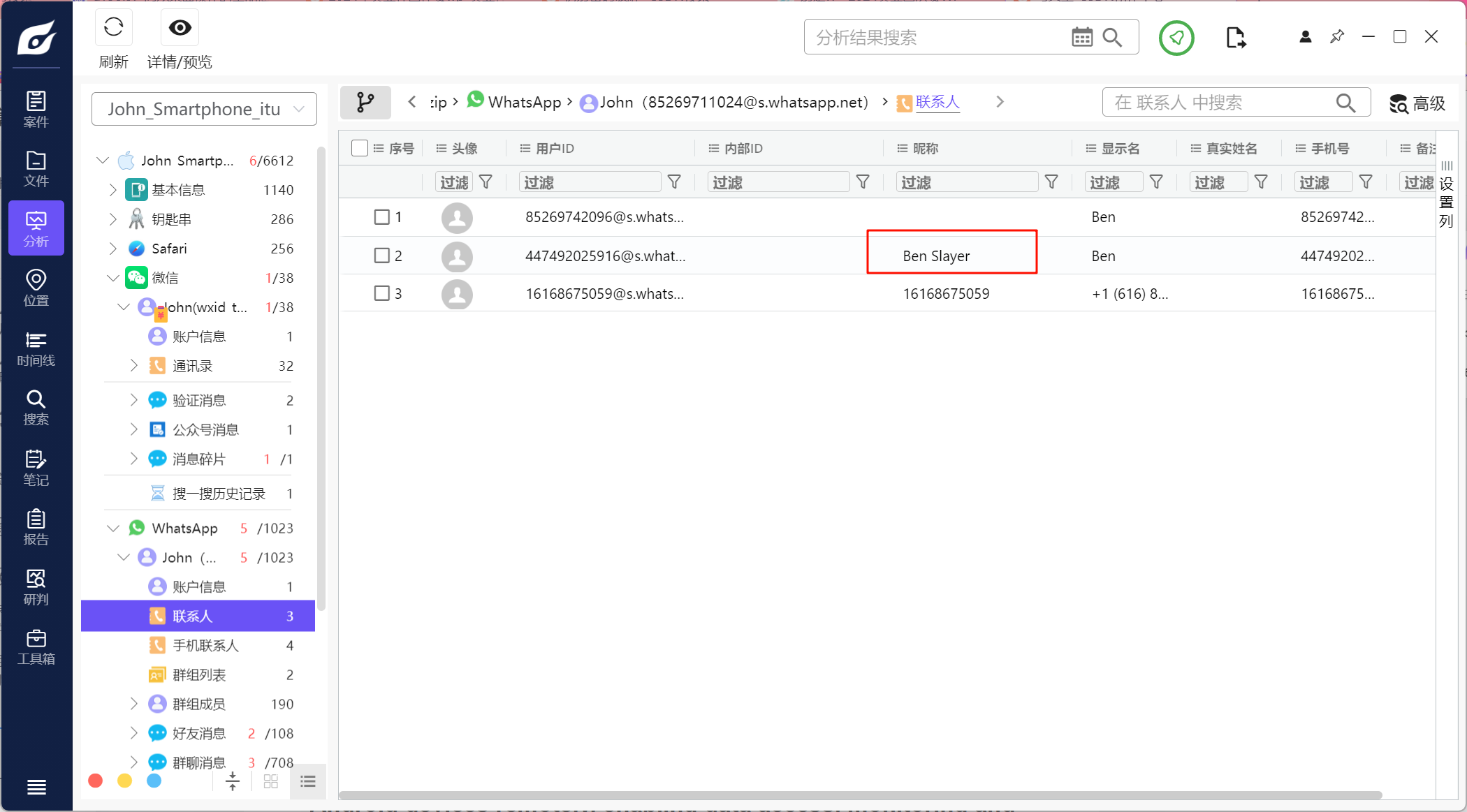The image size is (1467, 812).
Task: Click export file icon in title bar
Action: click(1235, 38)
